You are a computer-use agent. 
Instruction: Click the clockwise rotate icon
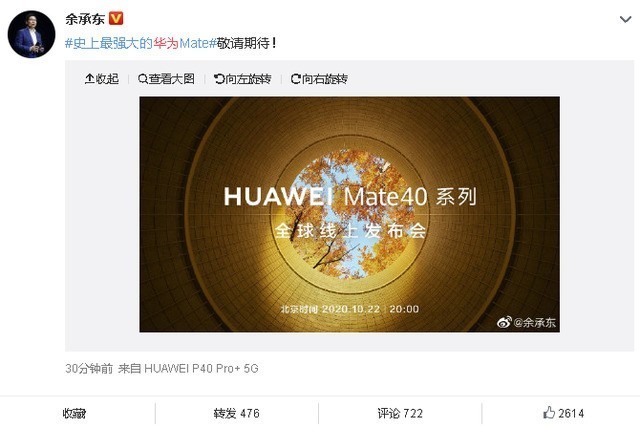296,79
